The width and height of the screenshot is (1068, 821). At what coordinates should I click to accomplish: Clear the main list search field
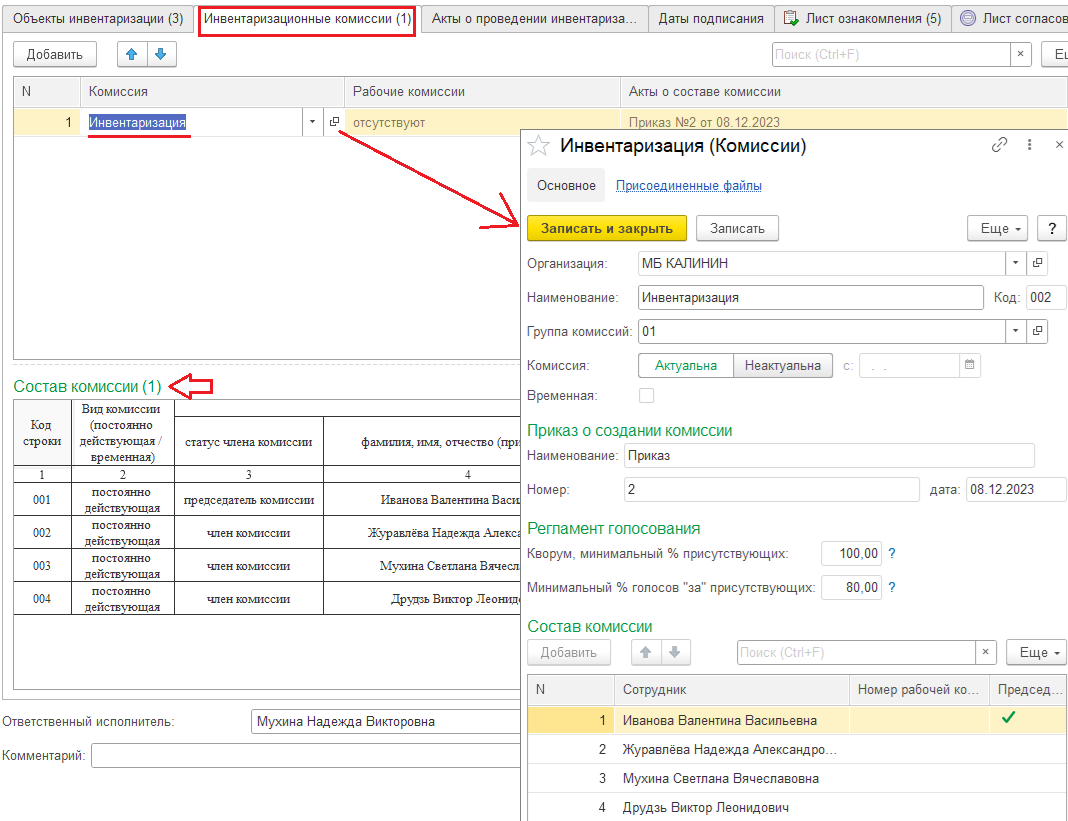pyautogui.click(x=1020, y=55)
